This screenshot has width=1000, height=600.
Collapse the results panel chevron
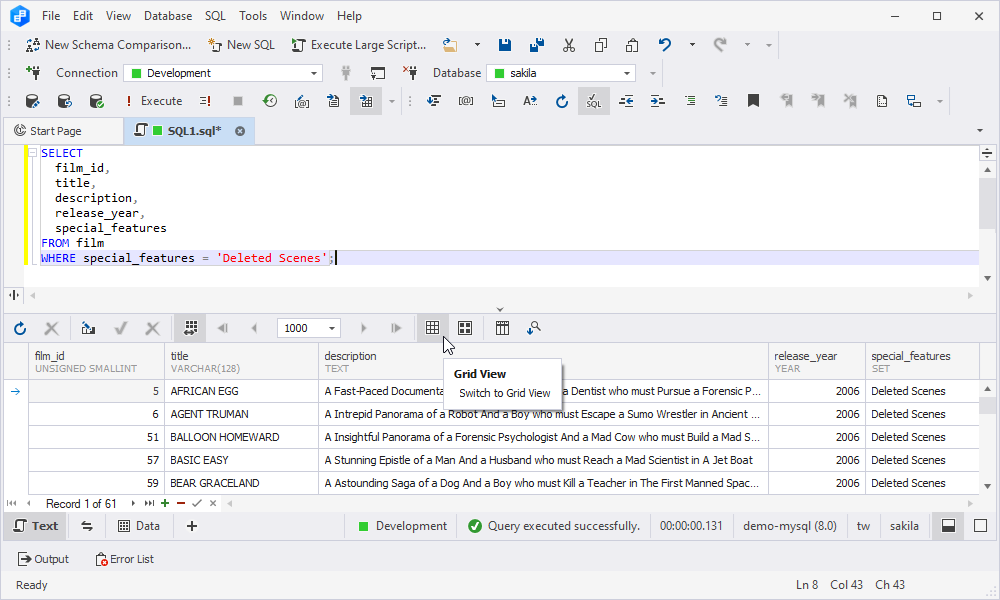point(500,309)
